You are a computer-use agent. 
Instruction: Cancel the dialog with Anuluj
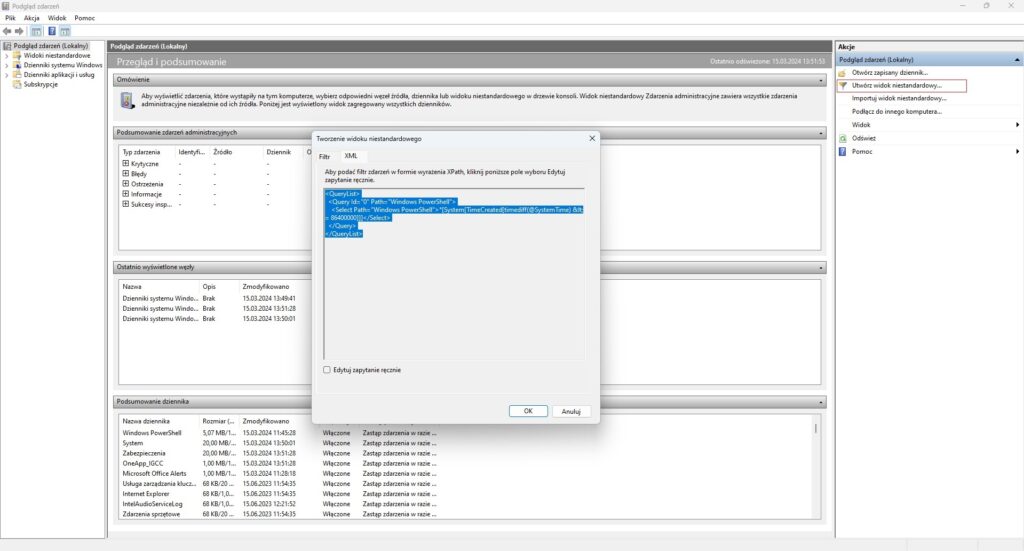571,411
